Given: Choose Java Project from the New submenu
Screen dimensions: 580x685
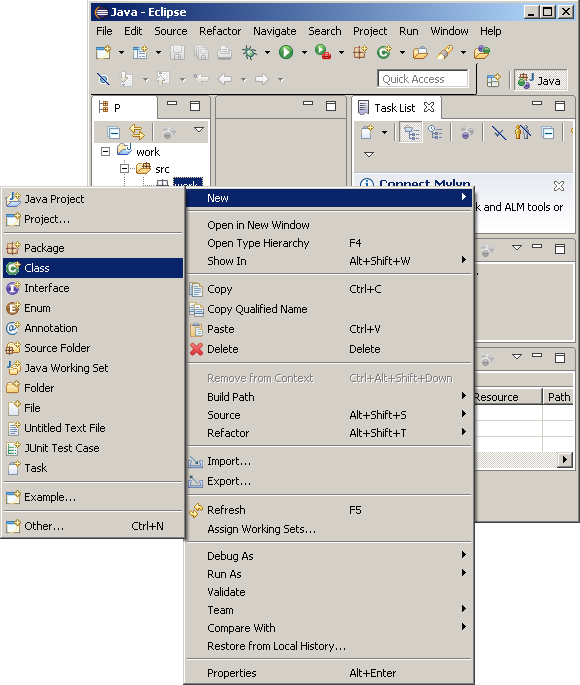Looking at the screenshot, I should coord(93,199).
